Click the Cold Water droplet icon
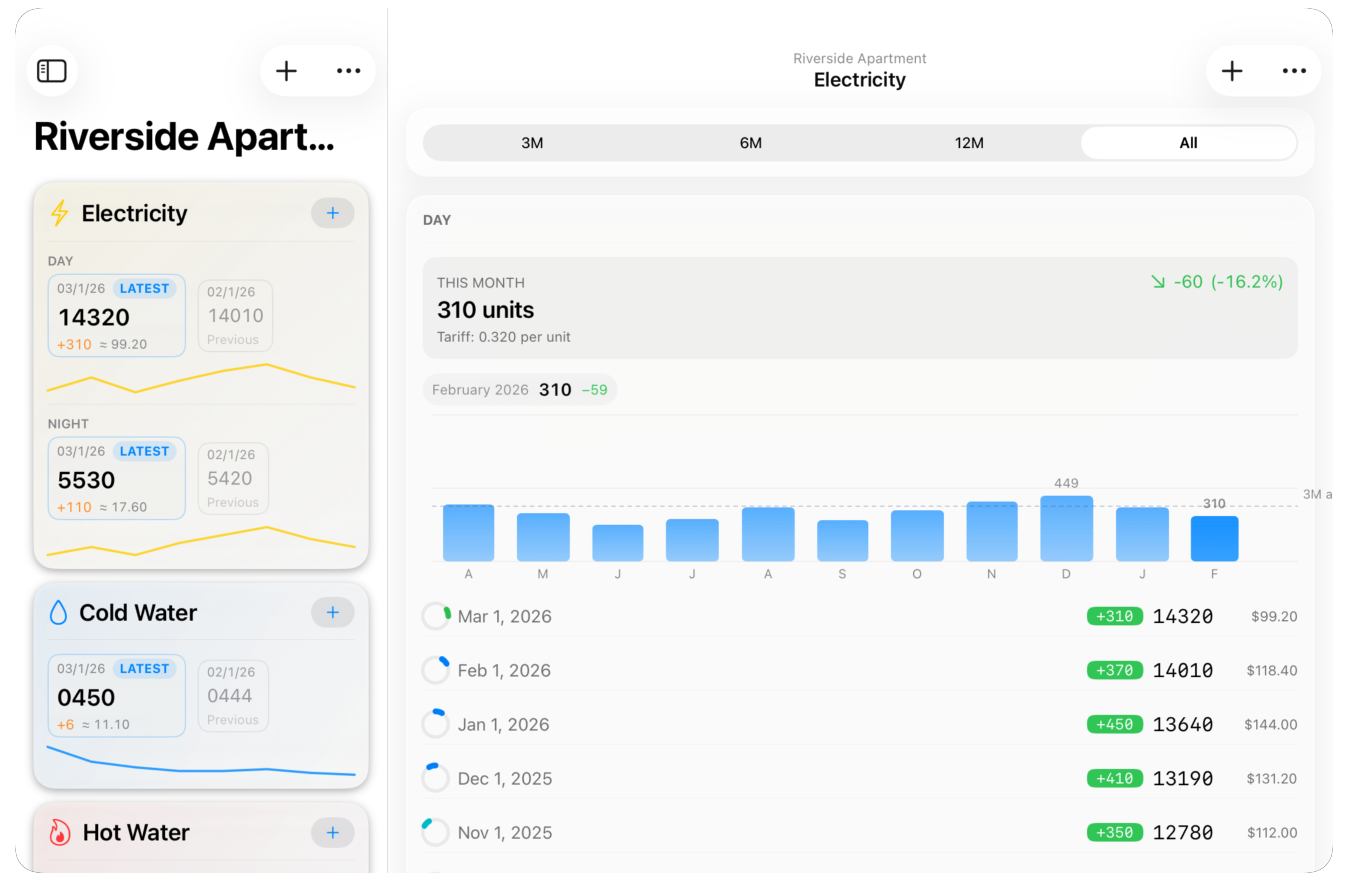Screen dimensions: 1350x890 [60, 612]
